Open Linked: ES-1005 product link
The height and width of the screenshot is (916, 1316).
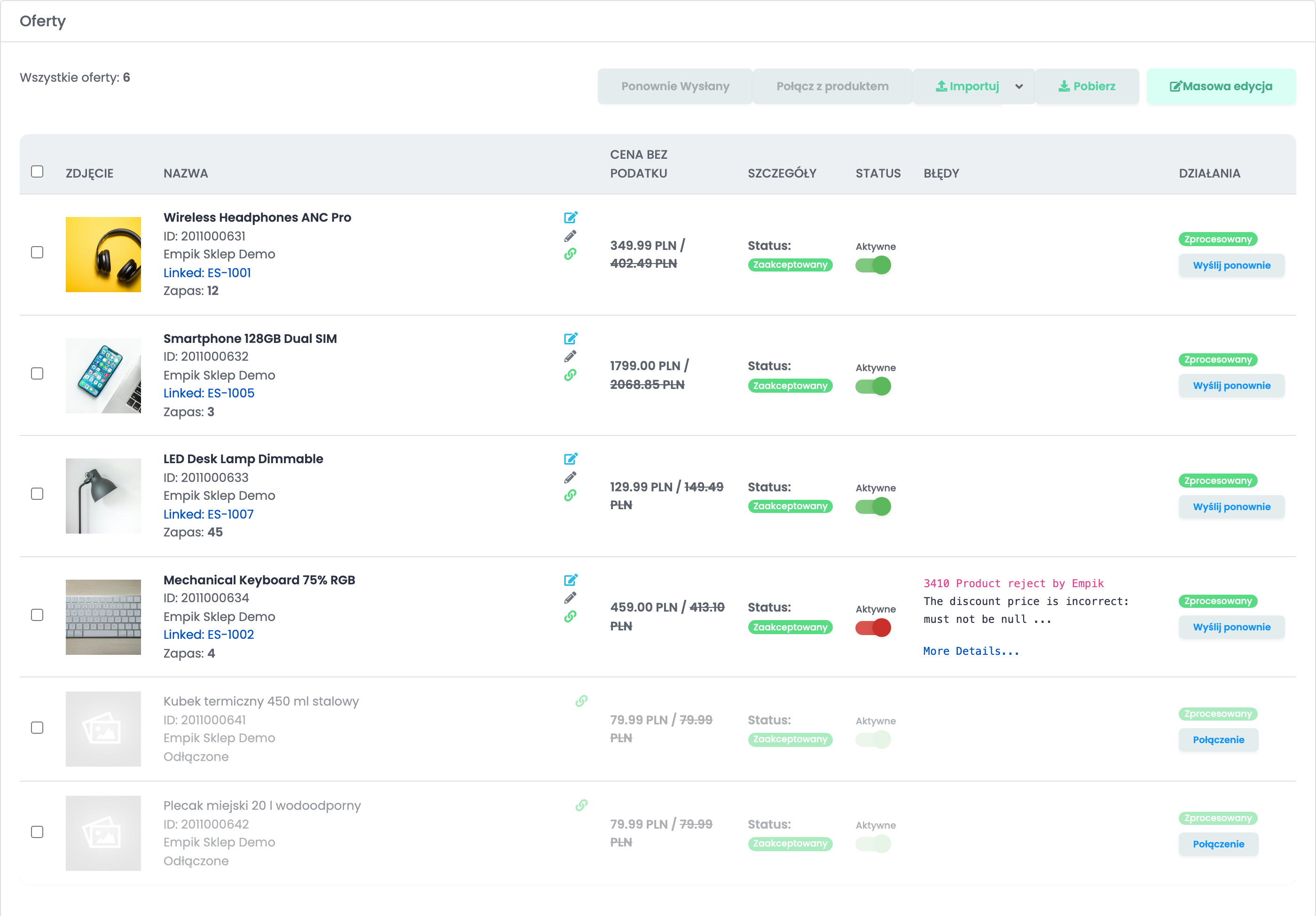pyautogui.click(x=209, y=393)
